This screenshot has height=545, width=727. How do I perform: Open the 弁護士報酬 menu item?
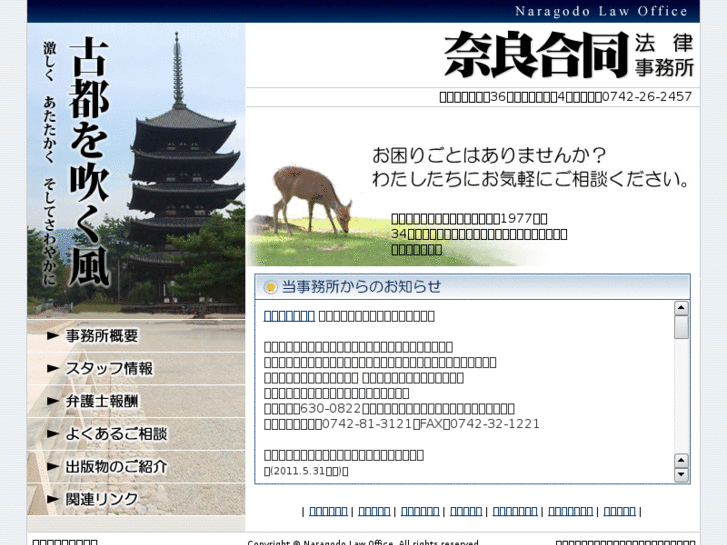tap(102, 401)
